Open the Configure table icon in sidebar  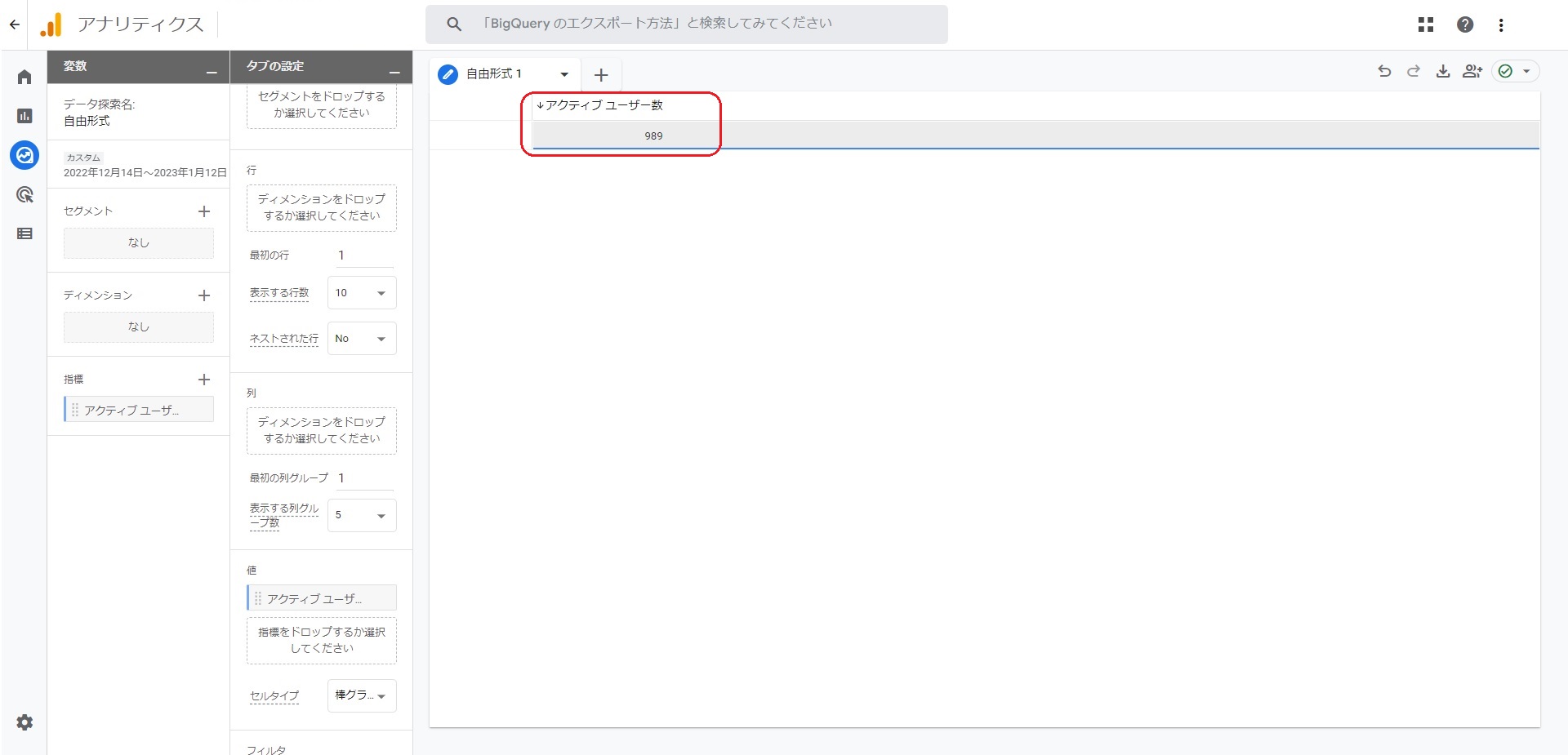24,233
